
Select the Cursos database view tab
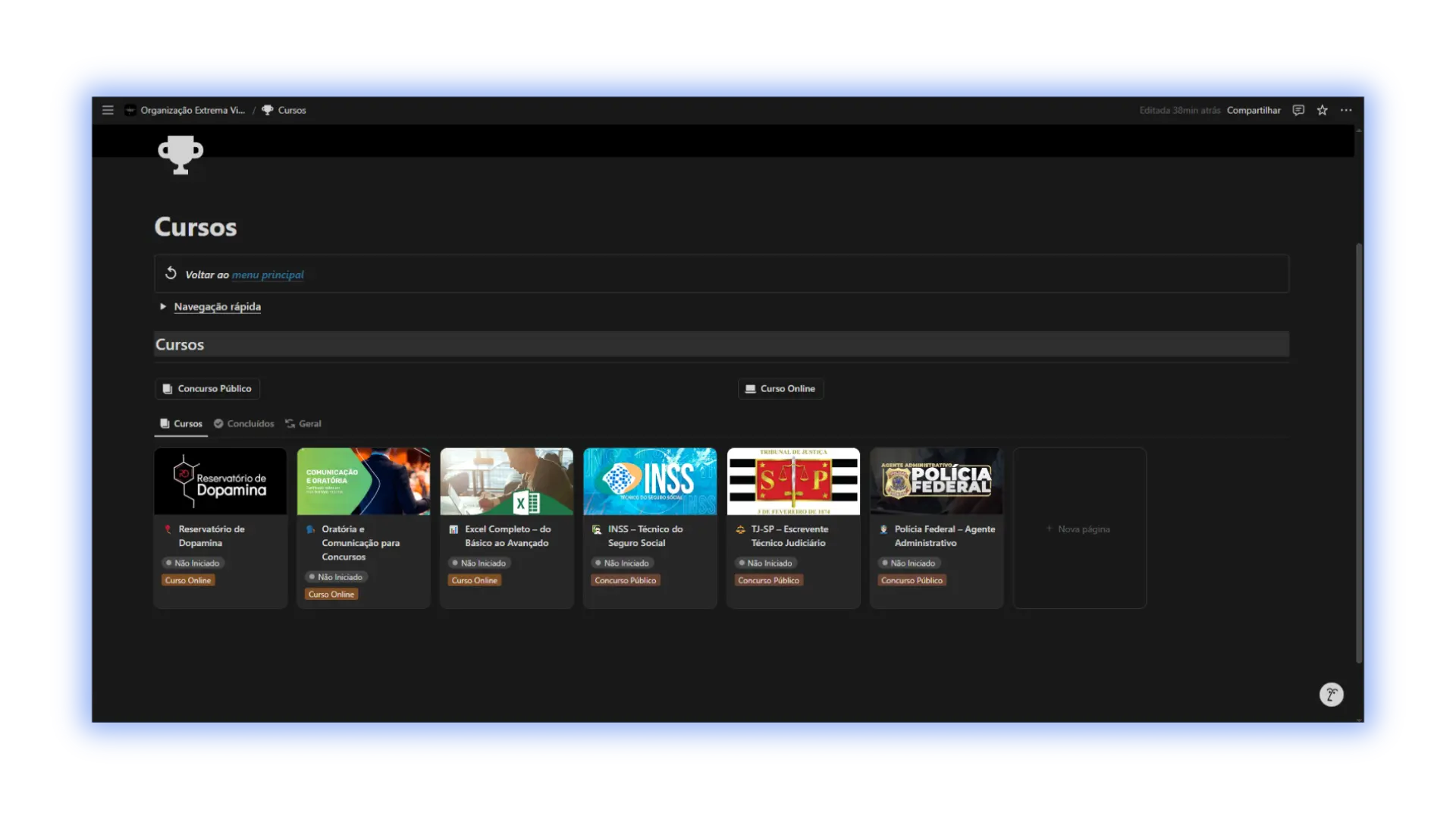coord(181,423)
